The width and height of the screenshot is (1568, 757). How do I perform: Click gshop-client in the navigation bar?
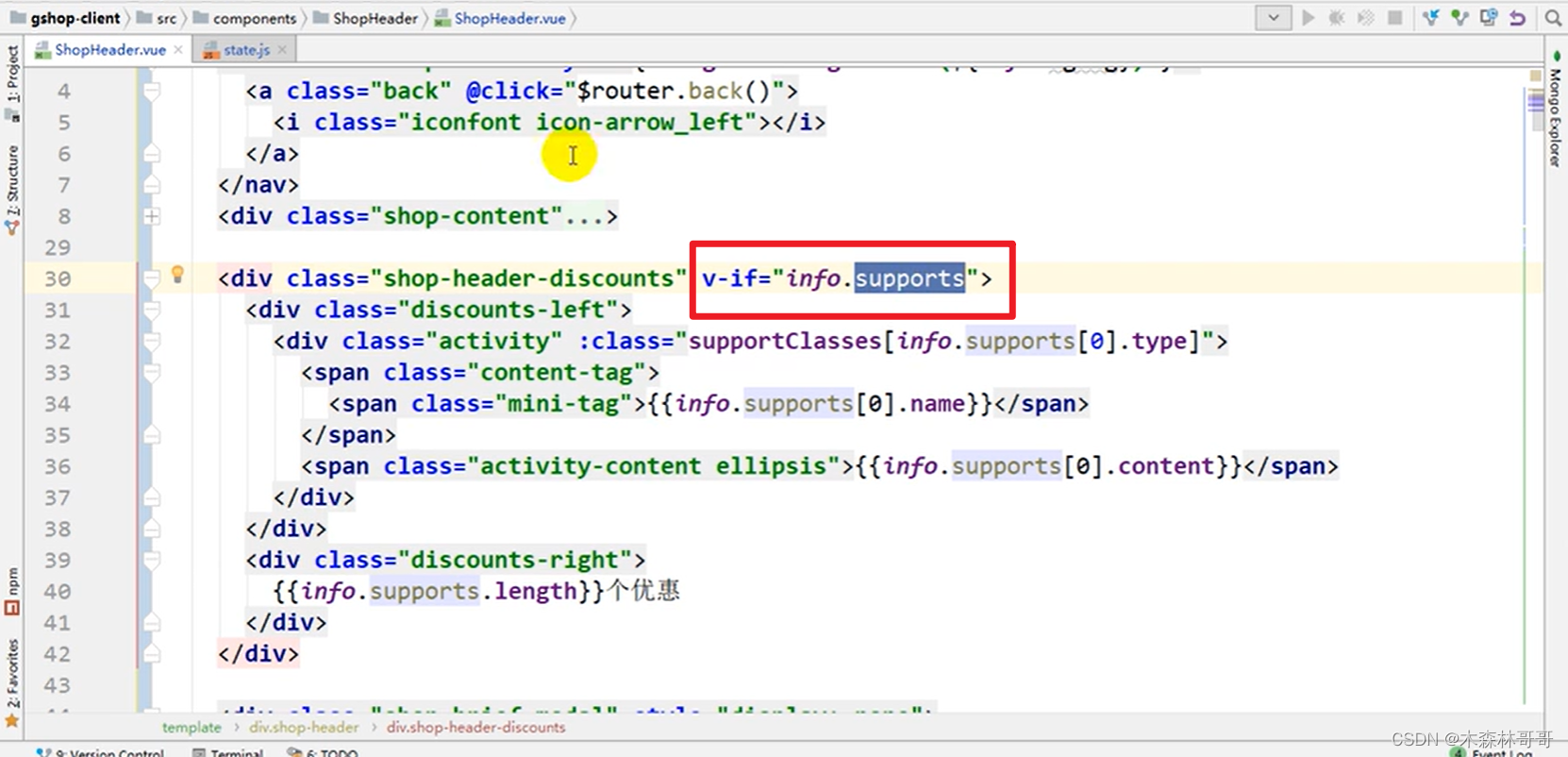[65, 18]
